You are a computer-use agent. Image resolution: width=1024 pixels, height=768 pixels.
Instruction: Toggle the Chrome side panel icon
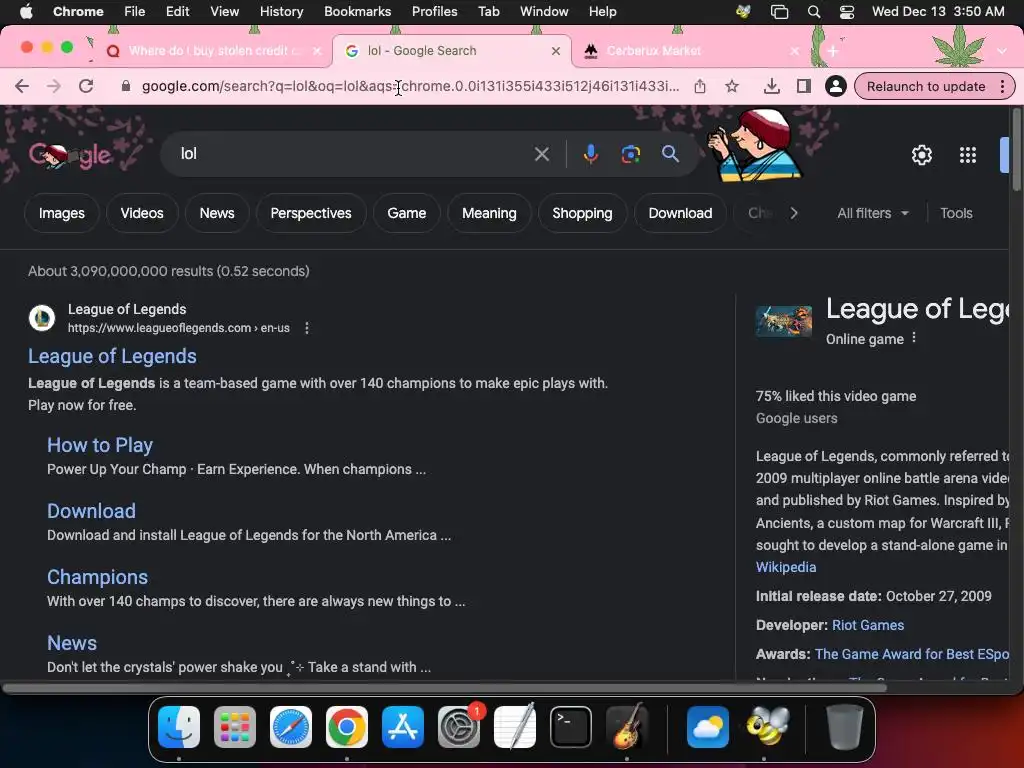click(x=804, y=86)
